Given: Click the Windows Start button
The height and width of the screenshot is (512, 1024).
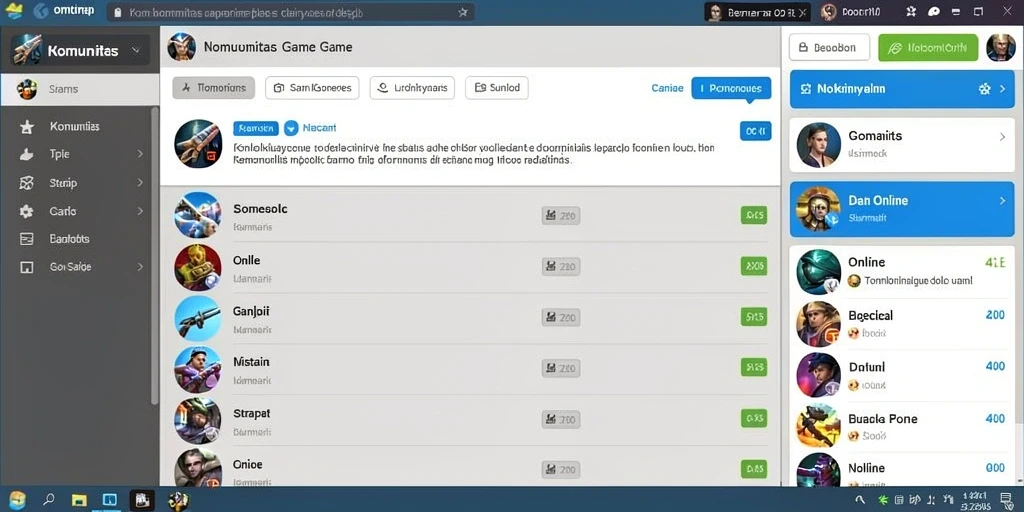Looking at the screenshot, I should tap(17, 500).
